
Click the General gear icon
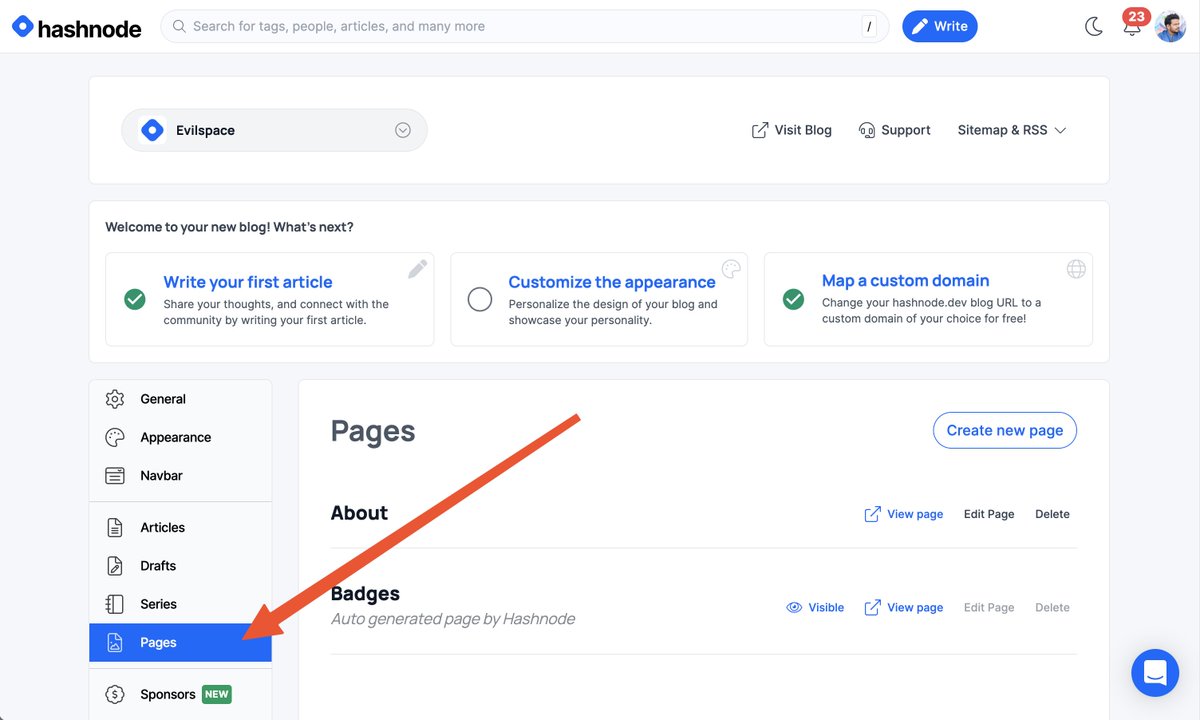point(115,399)
